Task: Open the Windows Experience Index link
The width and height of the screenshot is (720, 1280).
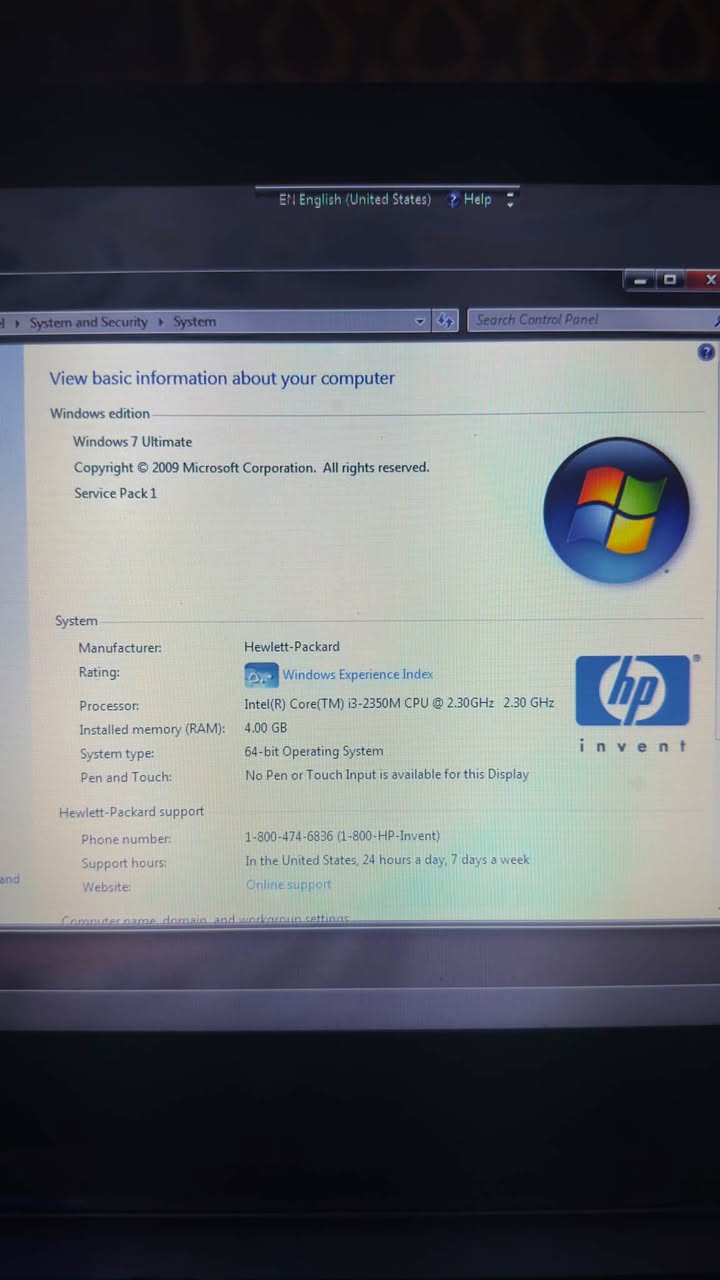Action: tap(357, 675)
